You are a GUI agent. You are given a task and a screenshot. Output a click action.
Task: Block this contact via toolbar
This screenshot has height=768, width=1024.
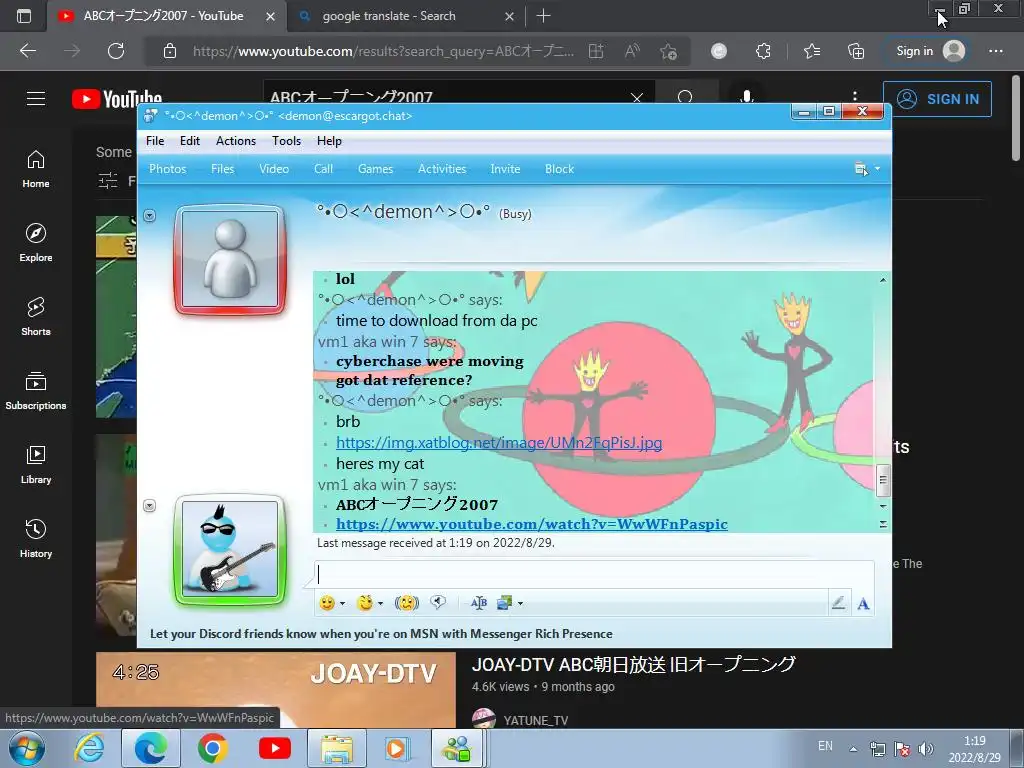tap(560, 169)
